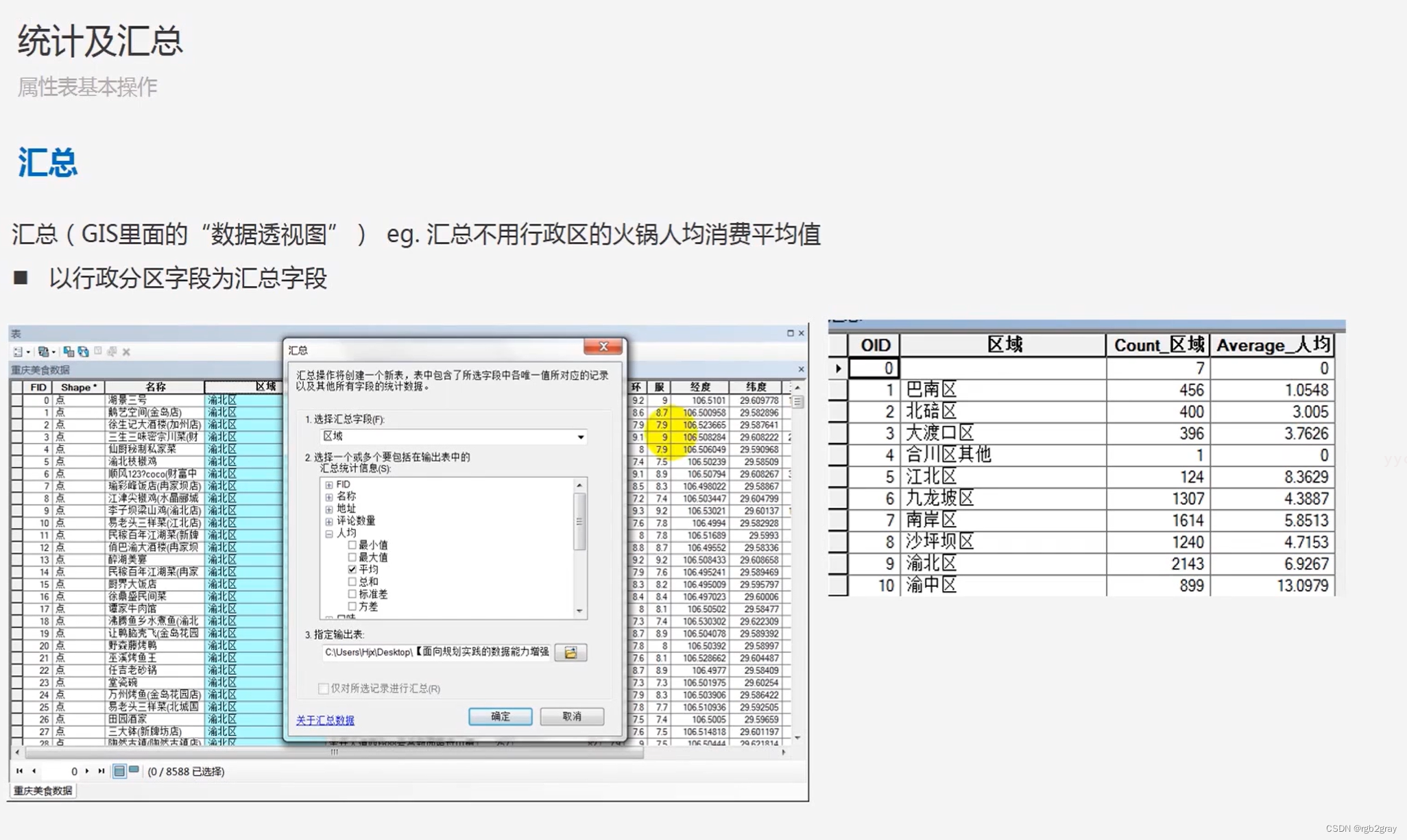Show selected records view button
Viewport: 1407px width, 840px height.
tap(134, 770)
